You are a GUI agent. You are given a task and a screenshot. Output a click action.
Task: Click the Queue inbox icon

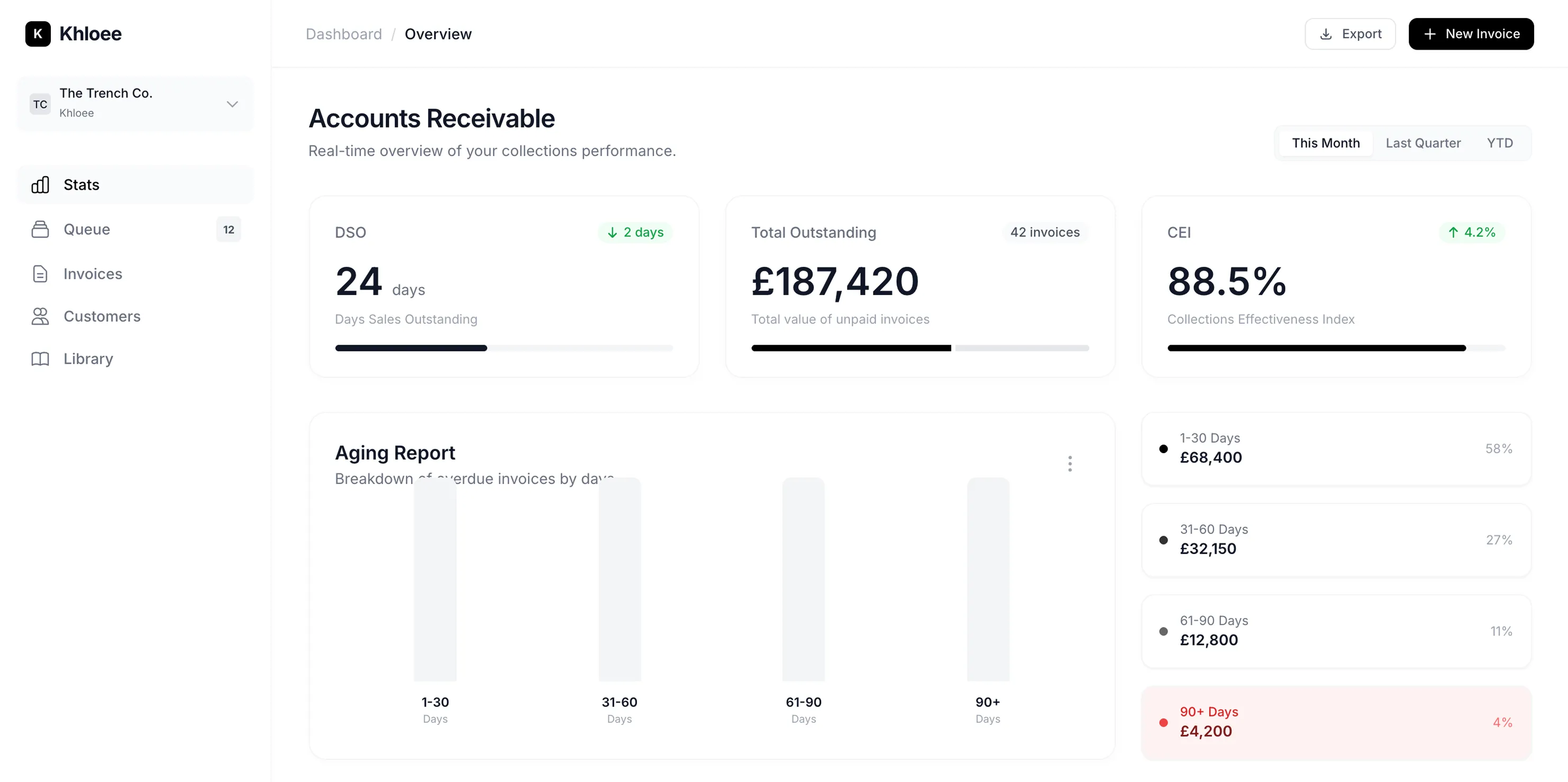[40, 229]
